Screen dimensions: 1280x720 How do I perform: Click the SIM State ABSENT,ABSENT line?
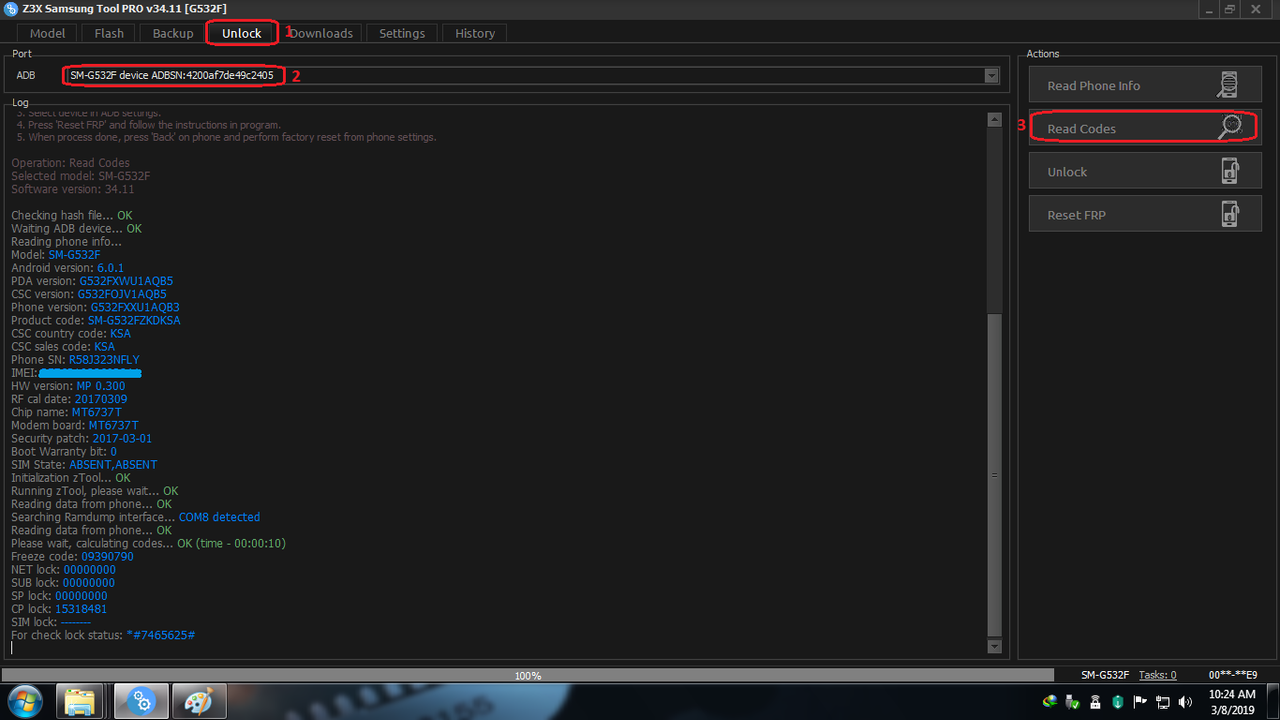84,464
